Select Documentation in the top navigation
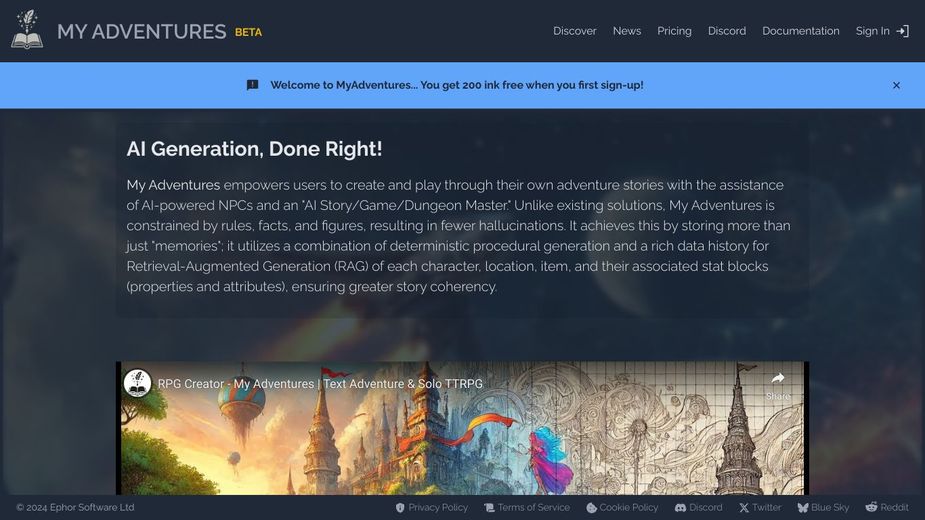The image size is (925, 520). [x=800, y=31]
